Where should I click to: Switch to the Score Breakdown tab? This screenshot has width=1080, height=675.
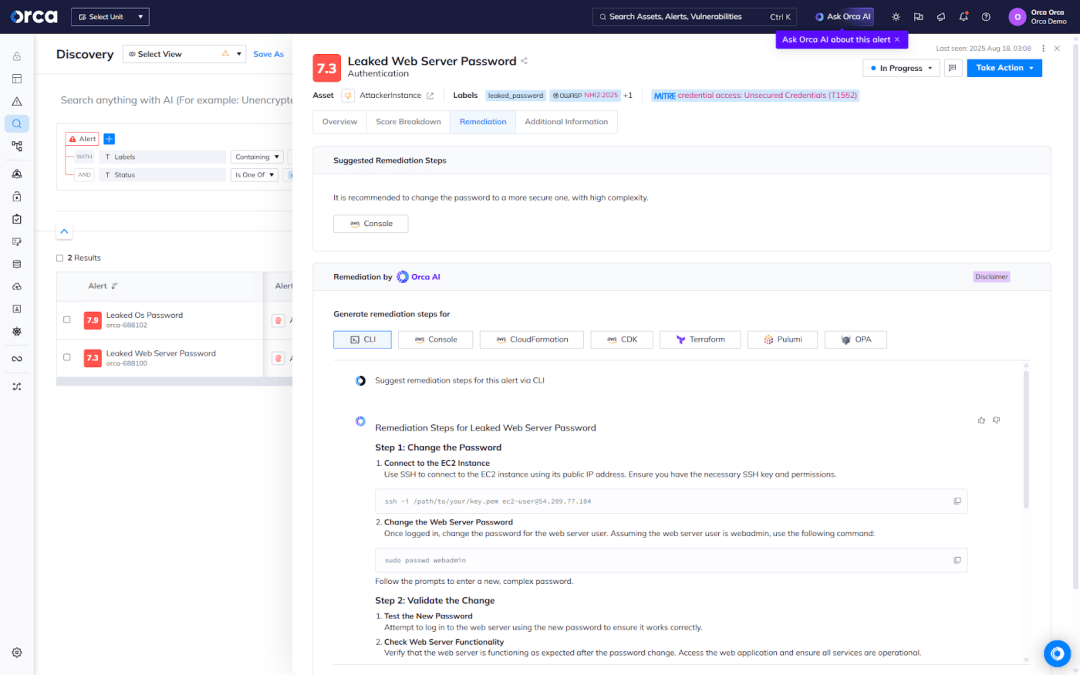(408, 122)
